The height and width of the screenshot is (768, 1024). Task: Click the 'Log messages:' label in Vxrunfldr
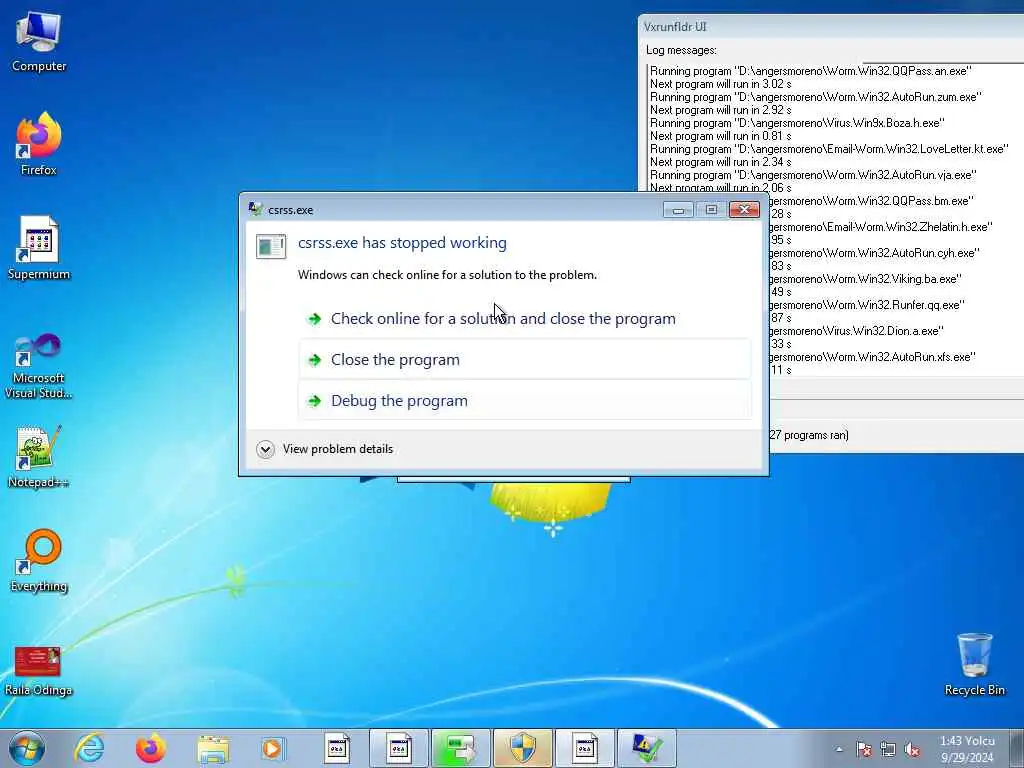tap(681, 50)
